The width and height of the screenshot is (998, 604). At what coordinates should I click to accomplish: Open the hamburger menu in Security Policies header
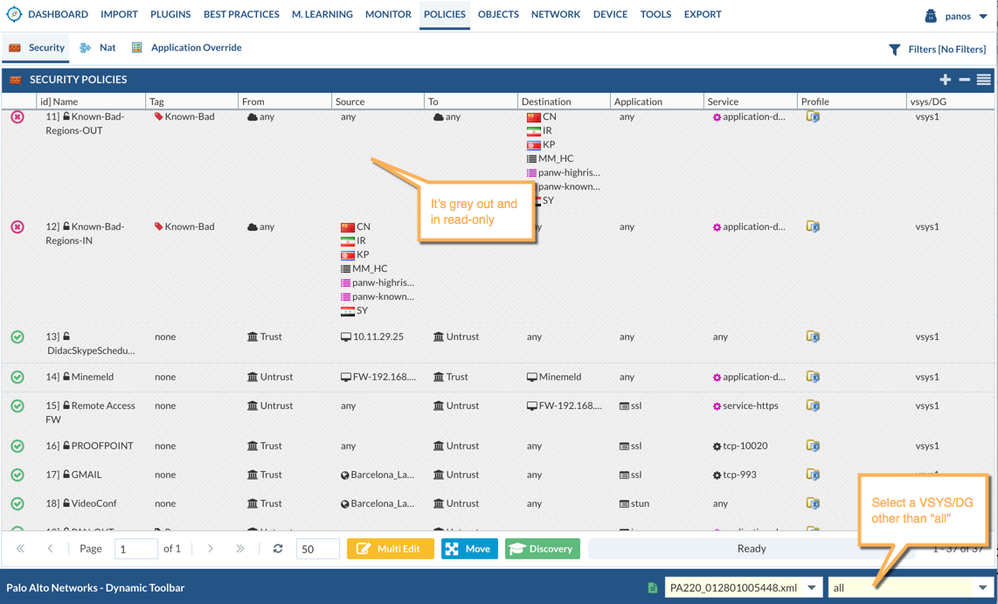(x=984, y=80)
